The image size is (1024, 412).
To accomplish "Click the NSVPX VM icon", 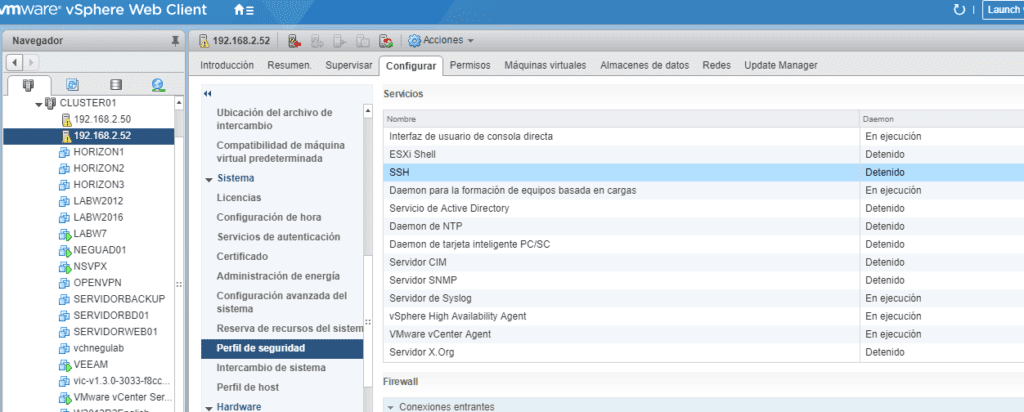I will [65, 266].
